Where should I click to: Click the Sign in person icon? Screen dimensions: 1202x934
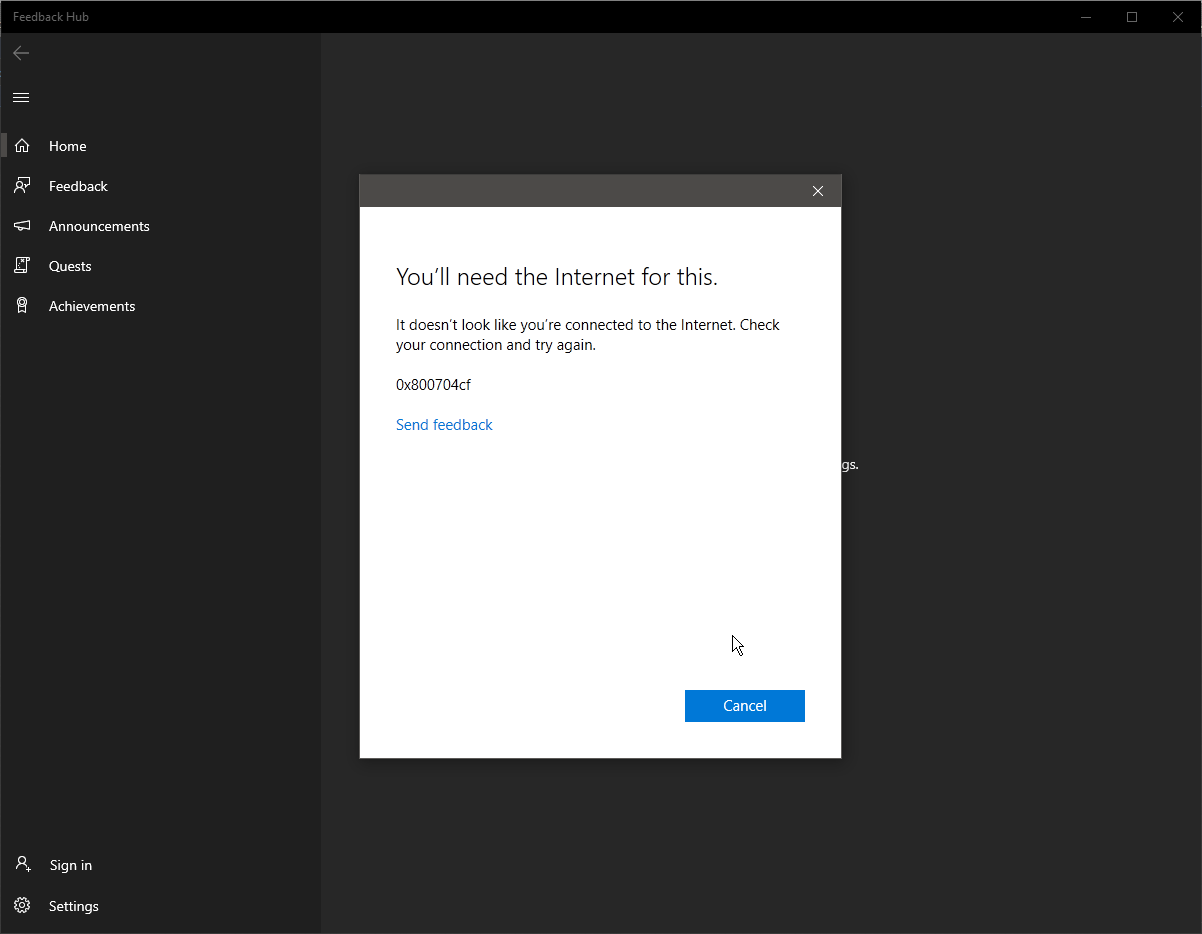pyautogui.click(x=22, y=864)
